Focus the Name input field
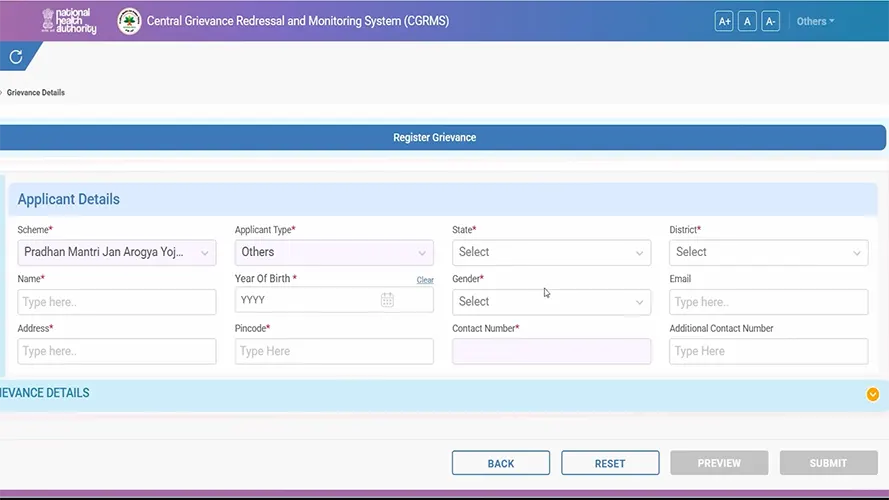The width and height of the screenshot is (889, 500). (x=117, y=302)
